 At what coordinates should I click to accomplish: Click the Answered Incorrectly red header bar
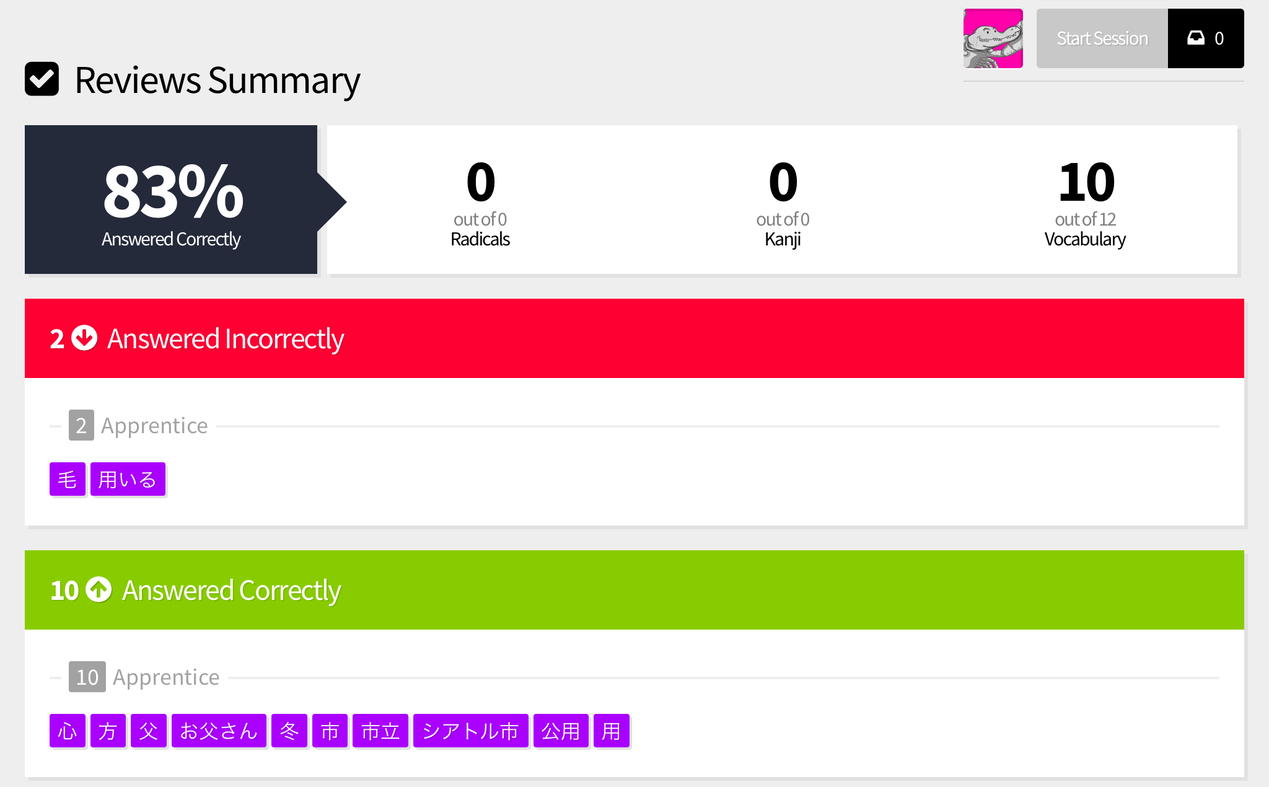point(634,338)
